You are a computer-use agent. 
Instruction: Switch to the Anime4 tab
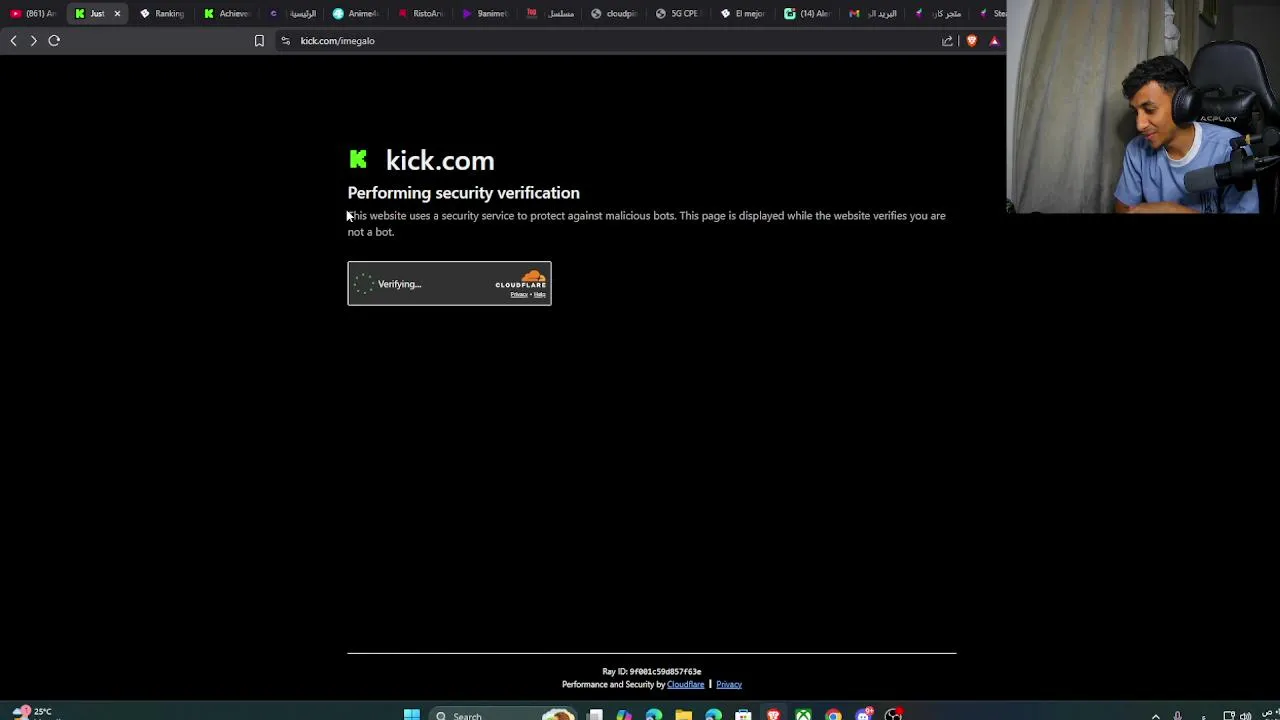(x=355, y=14)
